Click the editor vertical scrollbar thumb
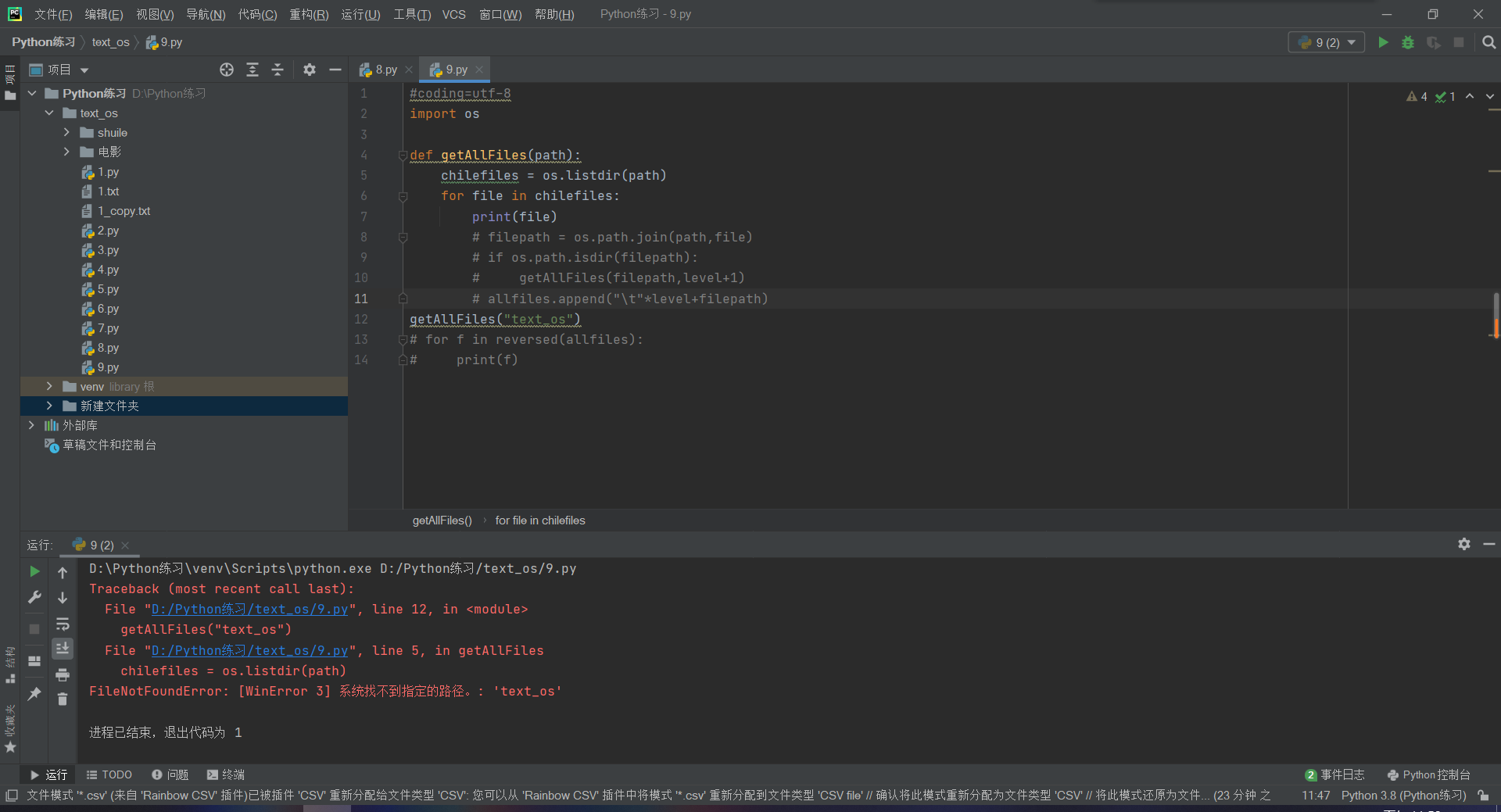The image size is (1501, 812). click(x=1496, y=316)
